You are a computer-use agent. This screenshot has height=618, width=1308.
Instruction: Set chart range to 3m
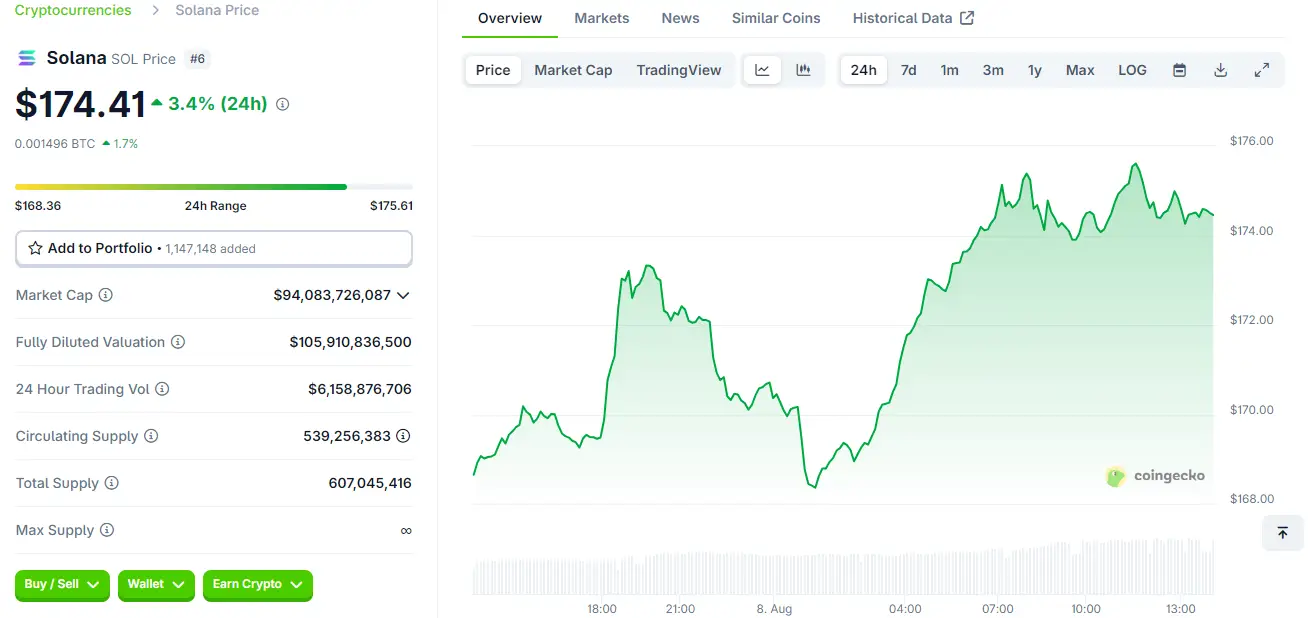coord(993,70)
